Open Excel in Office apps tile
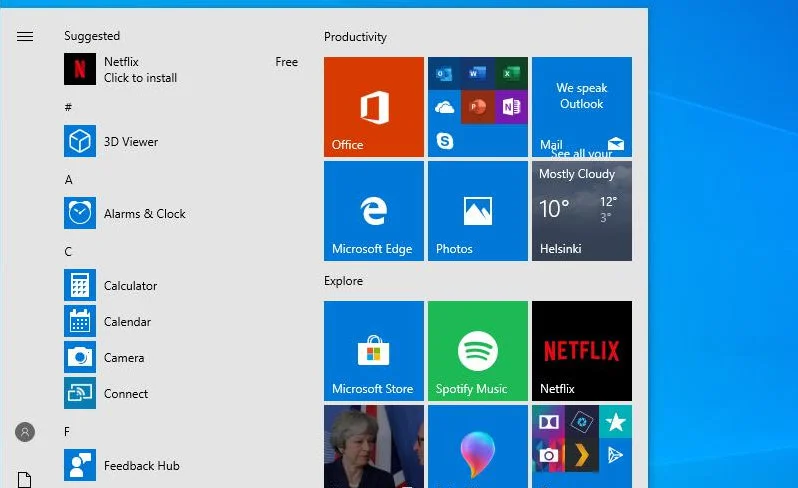The width and height of the screenshot is (798, 488). 511,74
